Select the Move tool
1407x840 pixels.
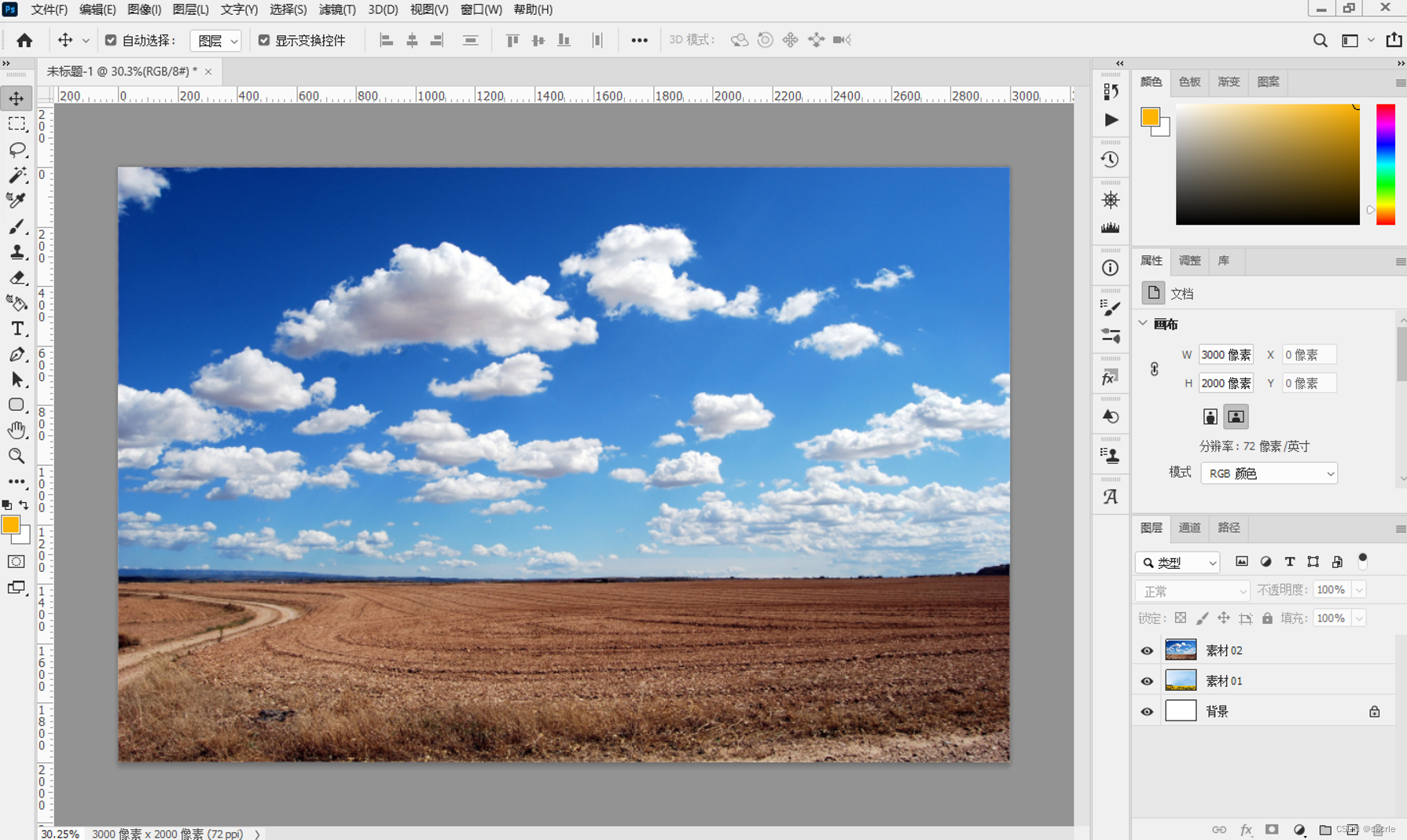17,98
